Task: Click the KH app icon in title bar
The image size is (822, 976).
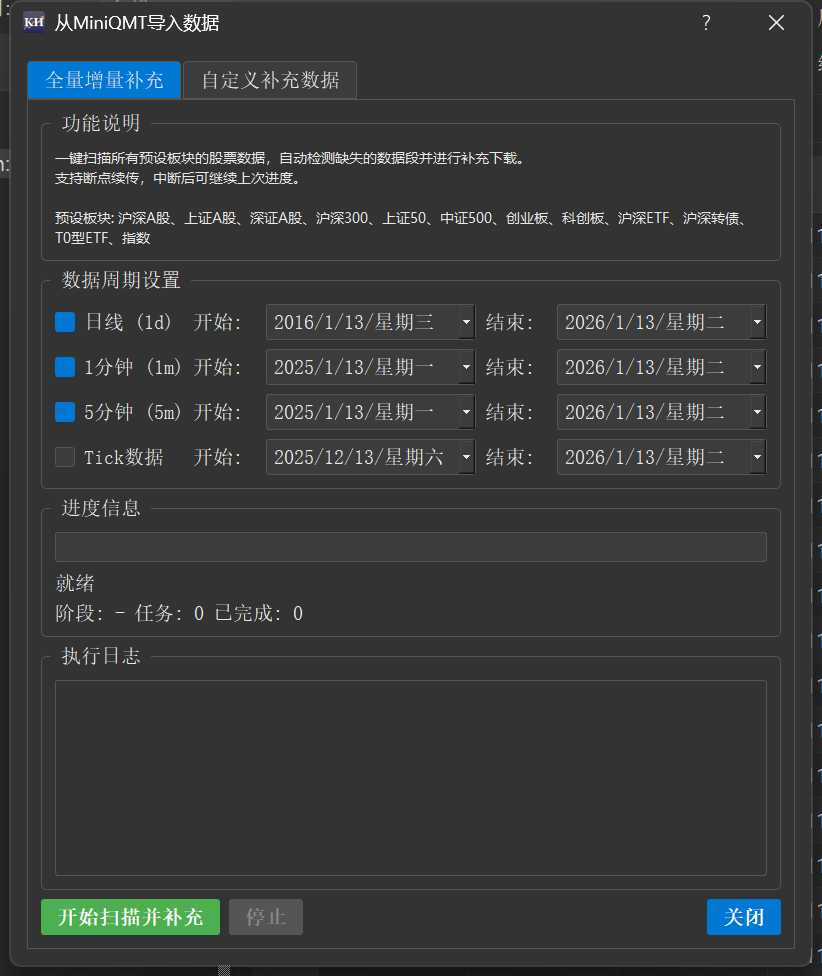Action: (x=33, y=23)
